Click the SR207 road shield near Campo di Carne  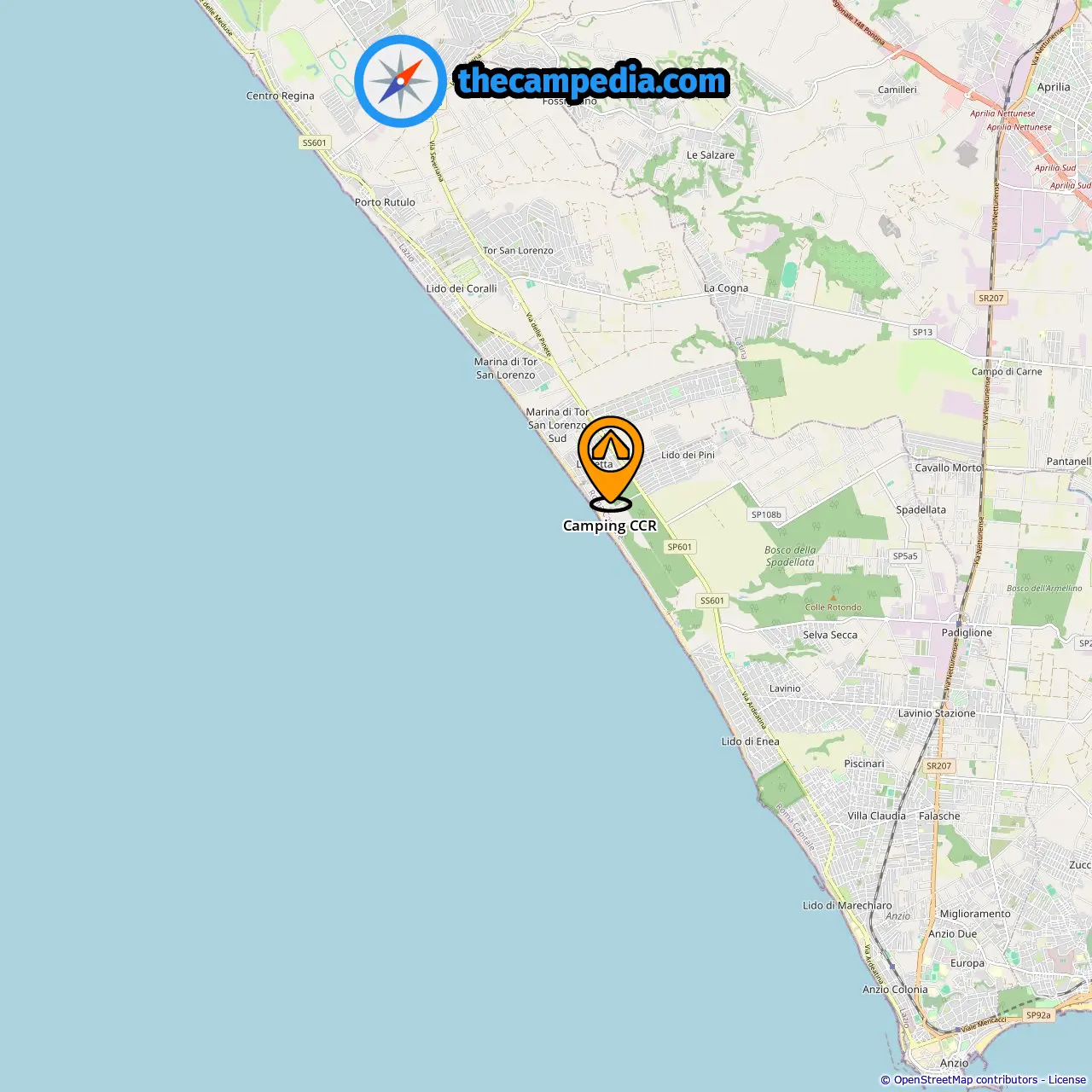tap(991, 298)
